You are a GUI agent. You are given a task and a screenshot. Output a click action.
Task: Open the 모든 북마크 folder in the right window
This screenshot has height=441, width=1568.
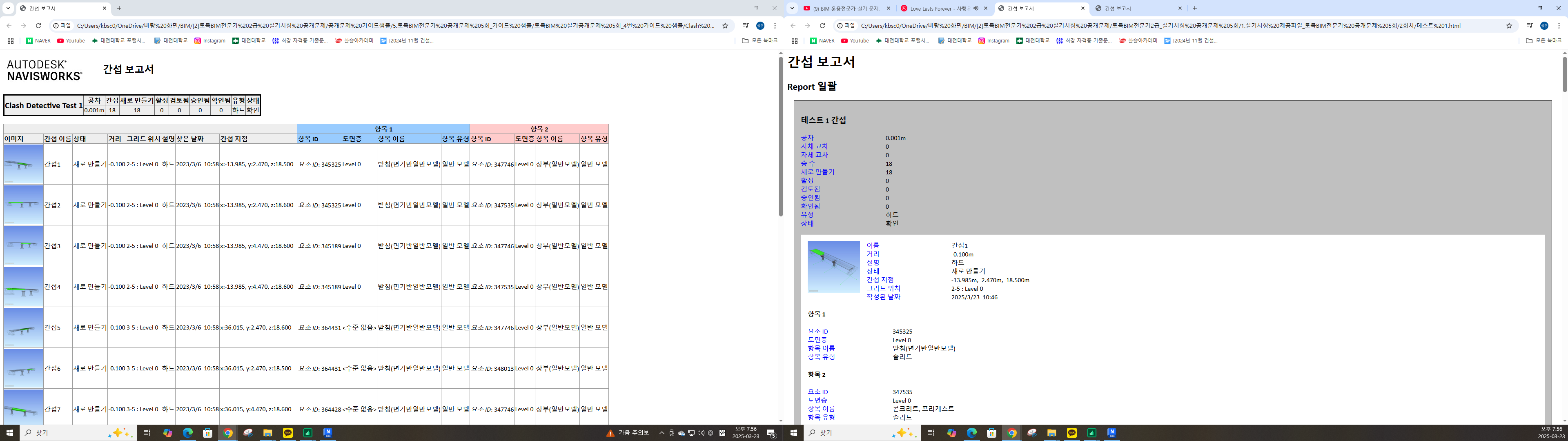(1543, 41)
